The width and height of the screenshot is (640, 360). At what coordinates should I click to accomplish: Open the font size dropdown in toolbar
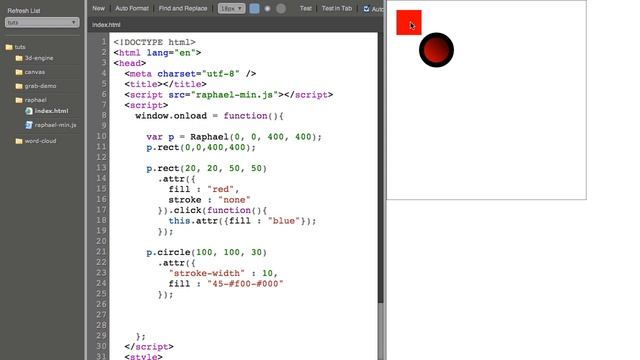(x=231, y=9)
